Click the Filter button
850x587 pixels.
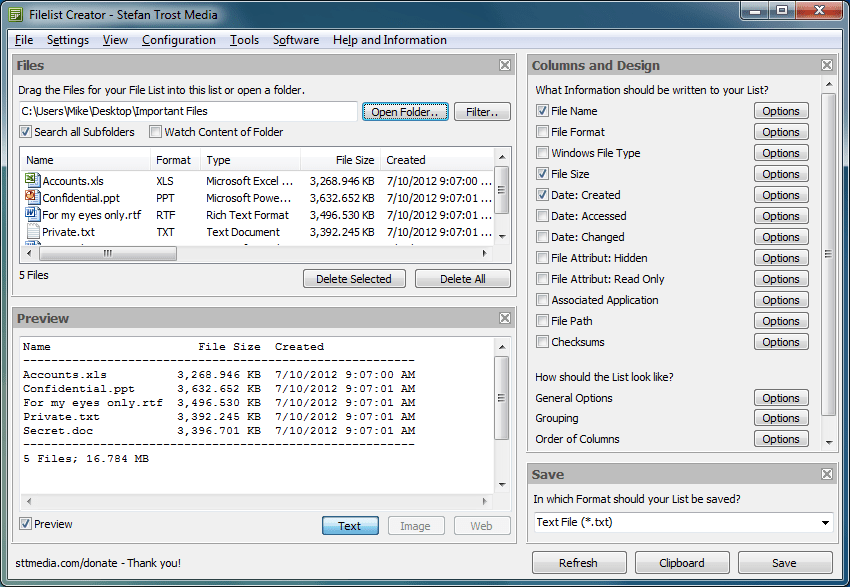[482, 112]
